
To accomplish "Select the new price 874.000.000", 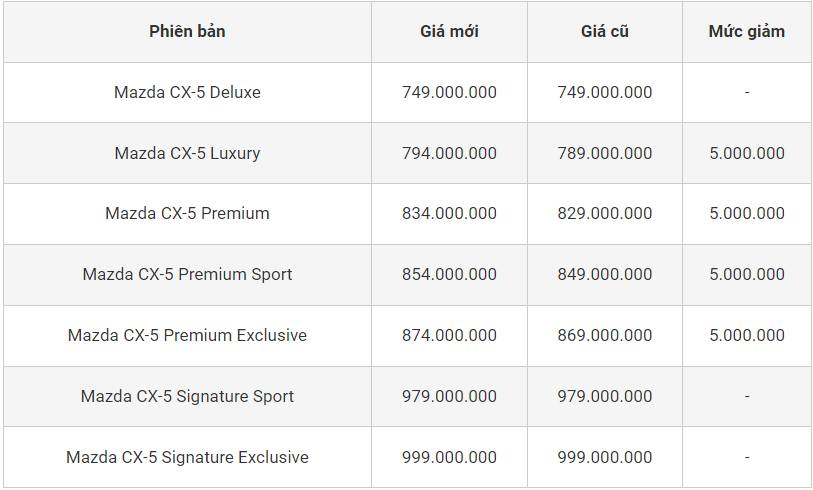I will 449,335.
